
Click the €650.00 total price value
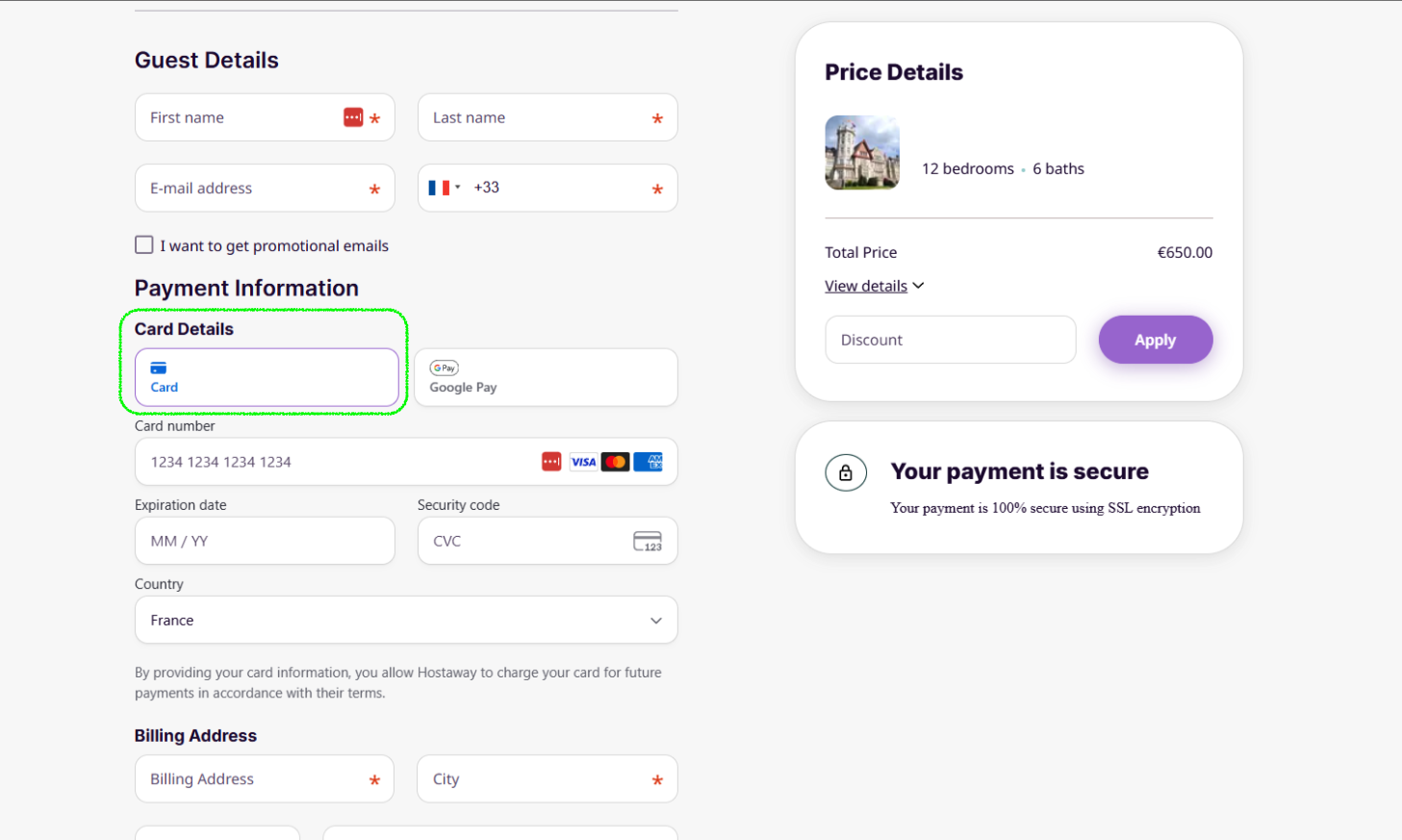[1185, 252]
